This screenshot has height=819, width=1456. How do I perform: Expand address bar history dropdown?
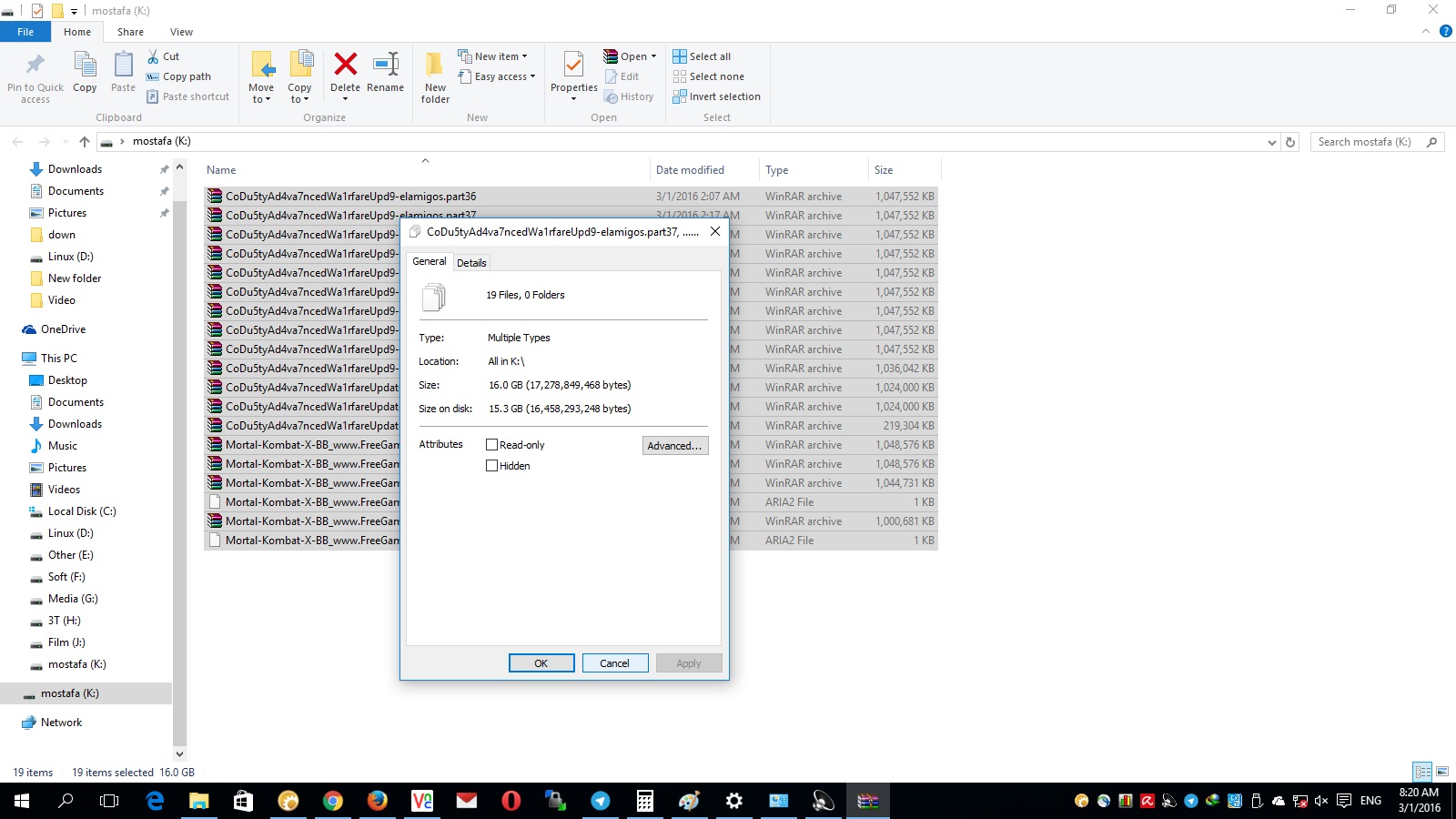(1271, 142)
